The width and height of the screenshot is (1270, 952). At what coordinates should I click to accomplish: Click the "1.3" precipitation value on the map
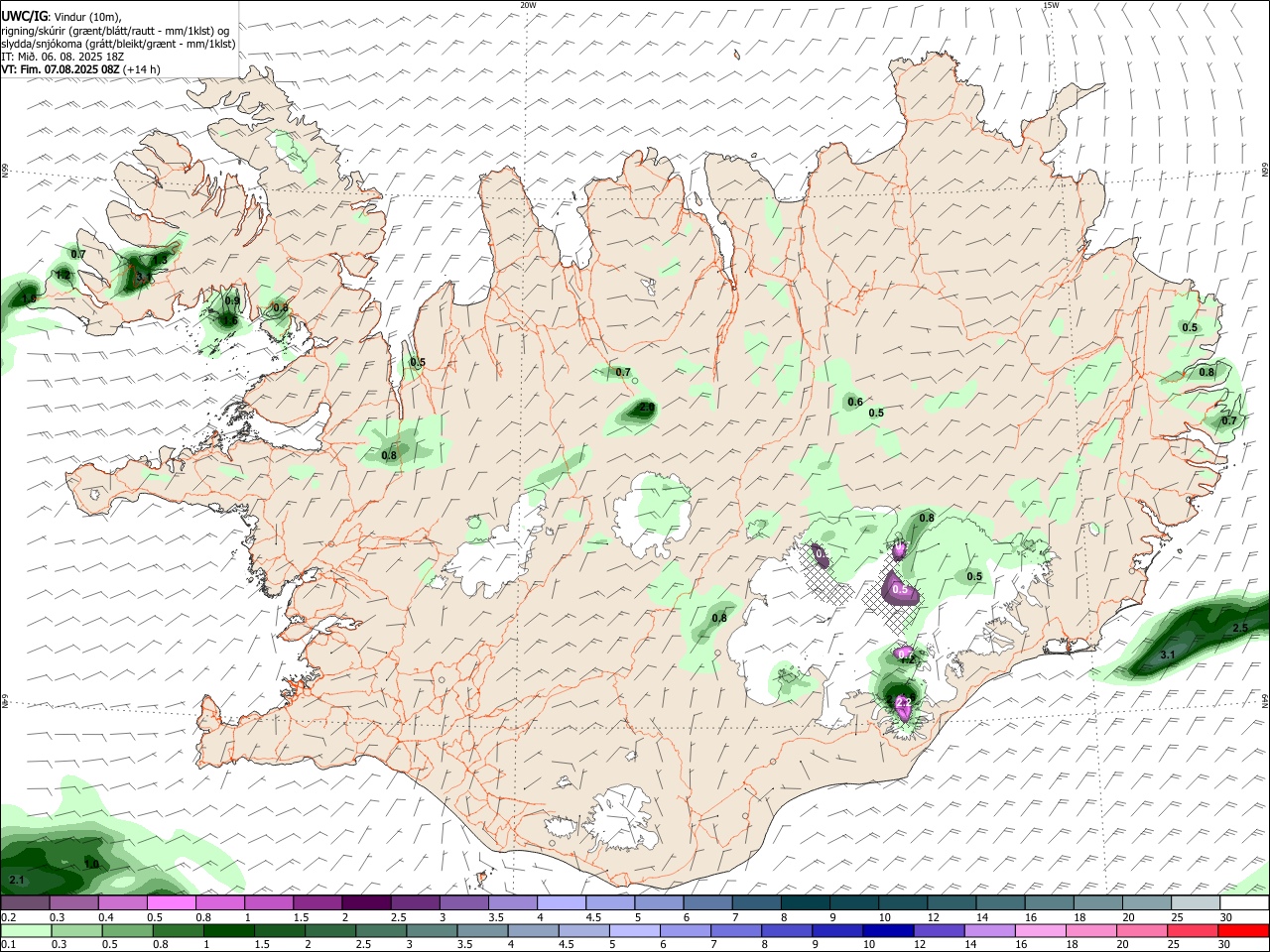click(160, 260)
